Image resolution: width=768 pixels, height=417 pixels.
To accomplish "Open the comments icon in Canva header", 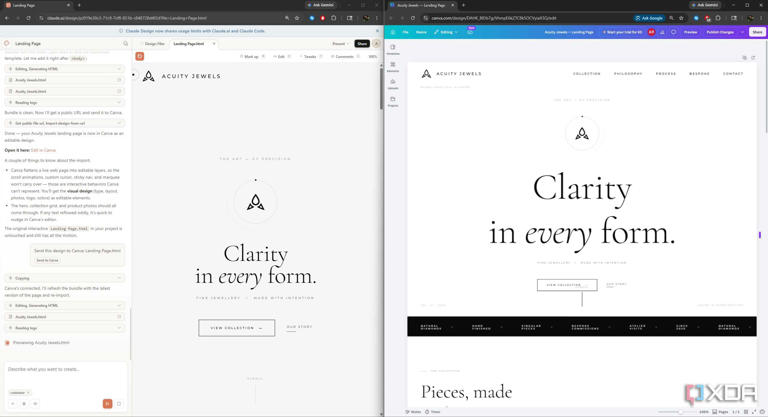I will pyautogui.click(x=673, y=32).
